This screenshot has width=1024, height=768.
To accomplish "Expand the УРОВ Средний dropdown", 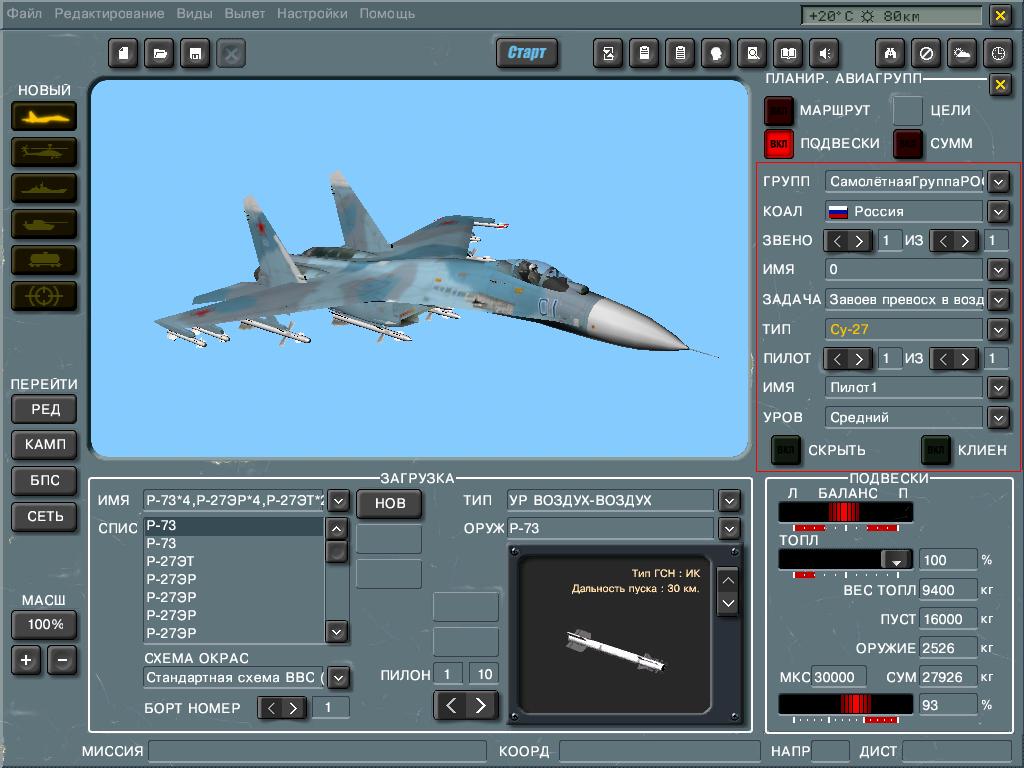I will [999, 417].
